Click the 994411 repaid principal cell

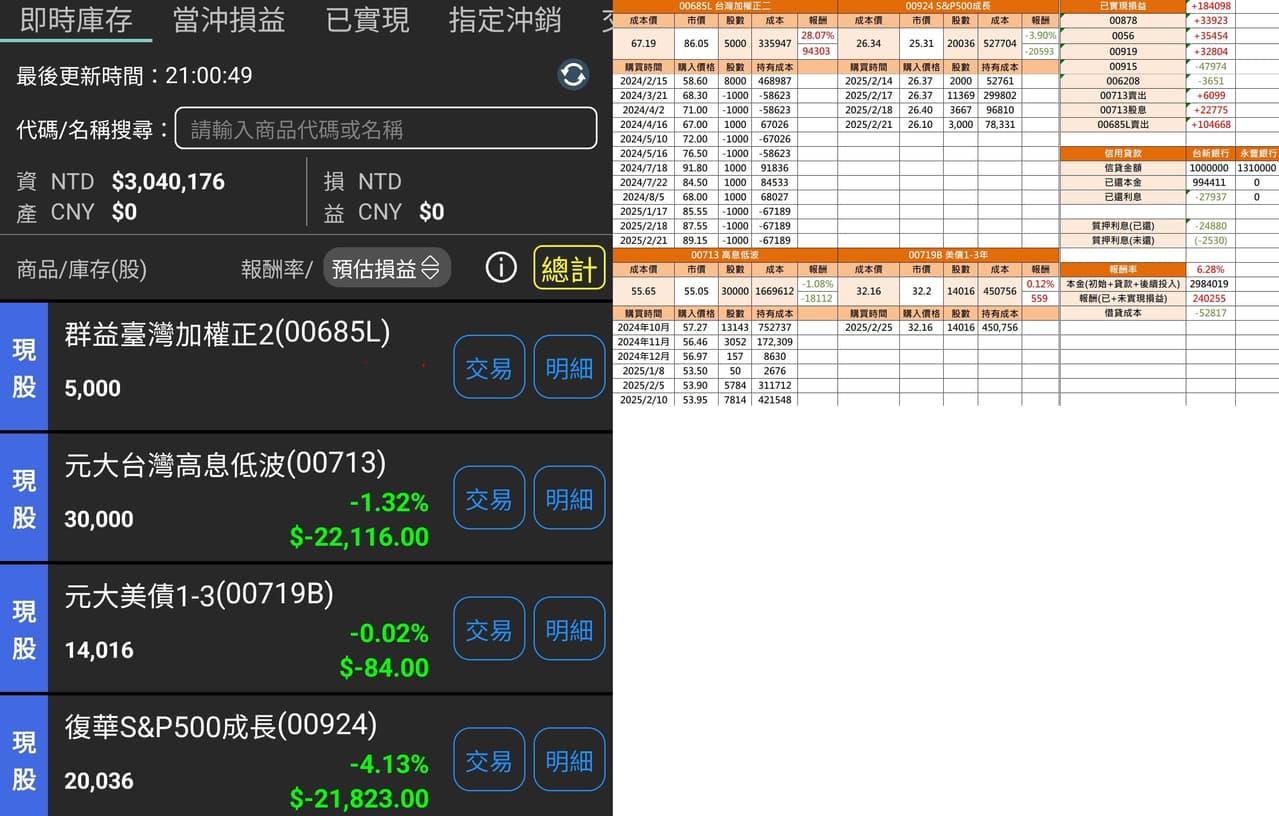(x=1211, y=183)
